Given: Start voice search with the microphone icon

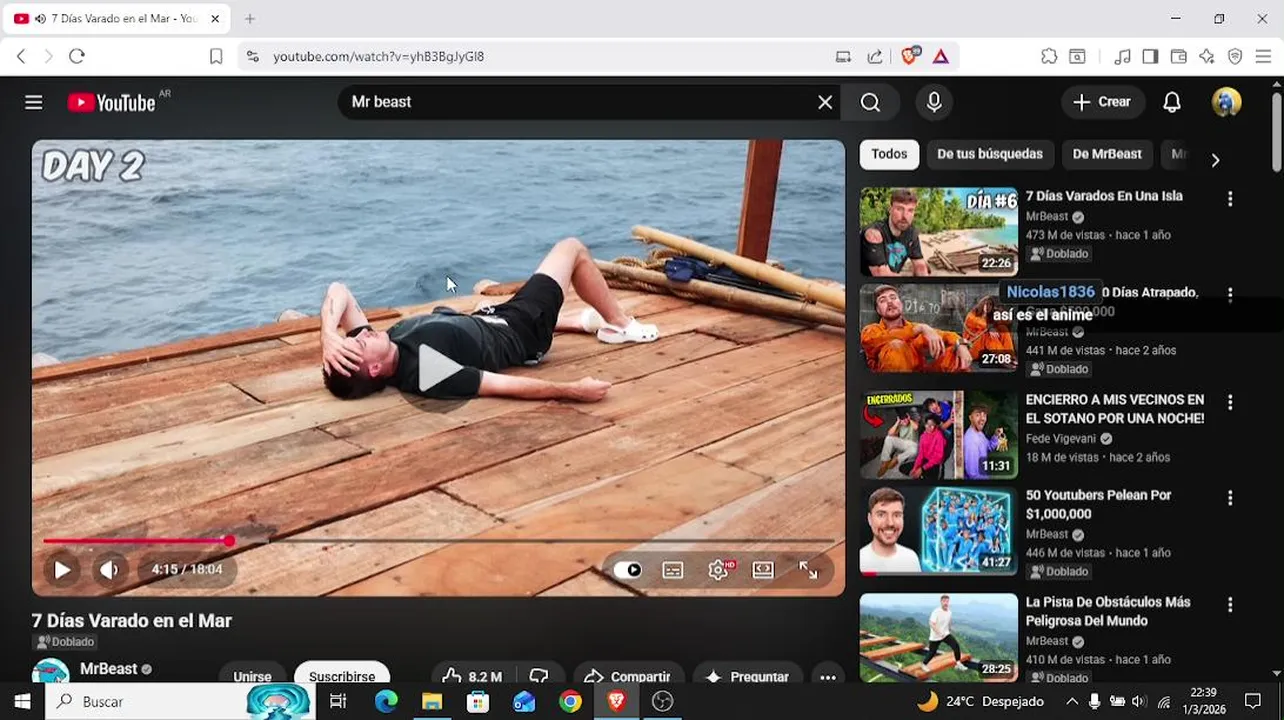Looking at the screenshot, I should (x=934, y=102).
